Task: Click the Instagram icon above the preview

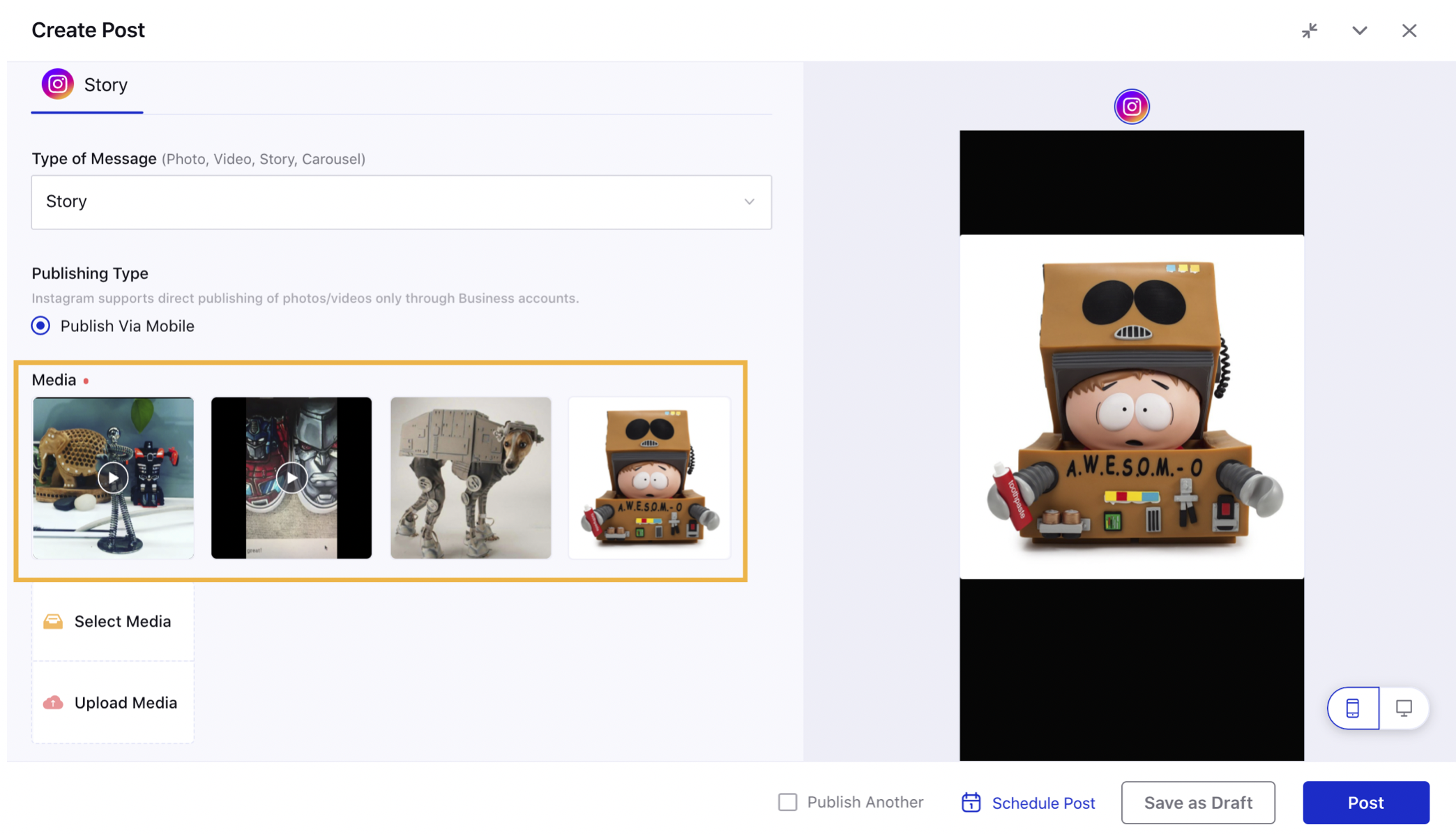Action: click(x=1131, y=107)
